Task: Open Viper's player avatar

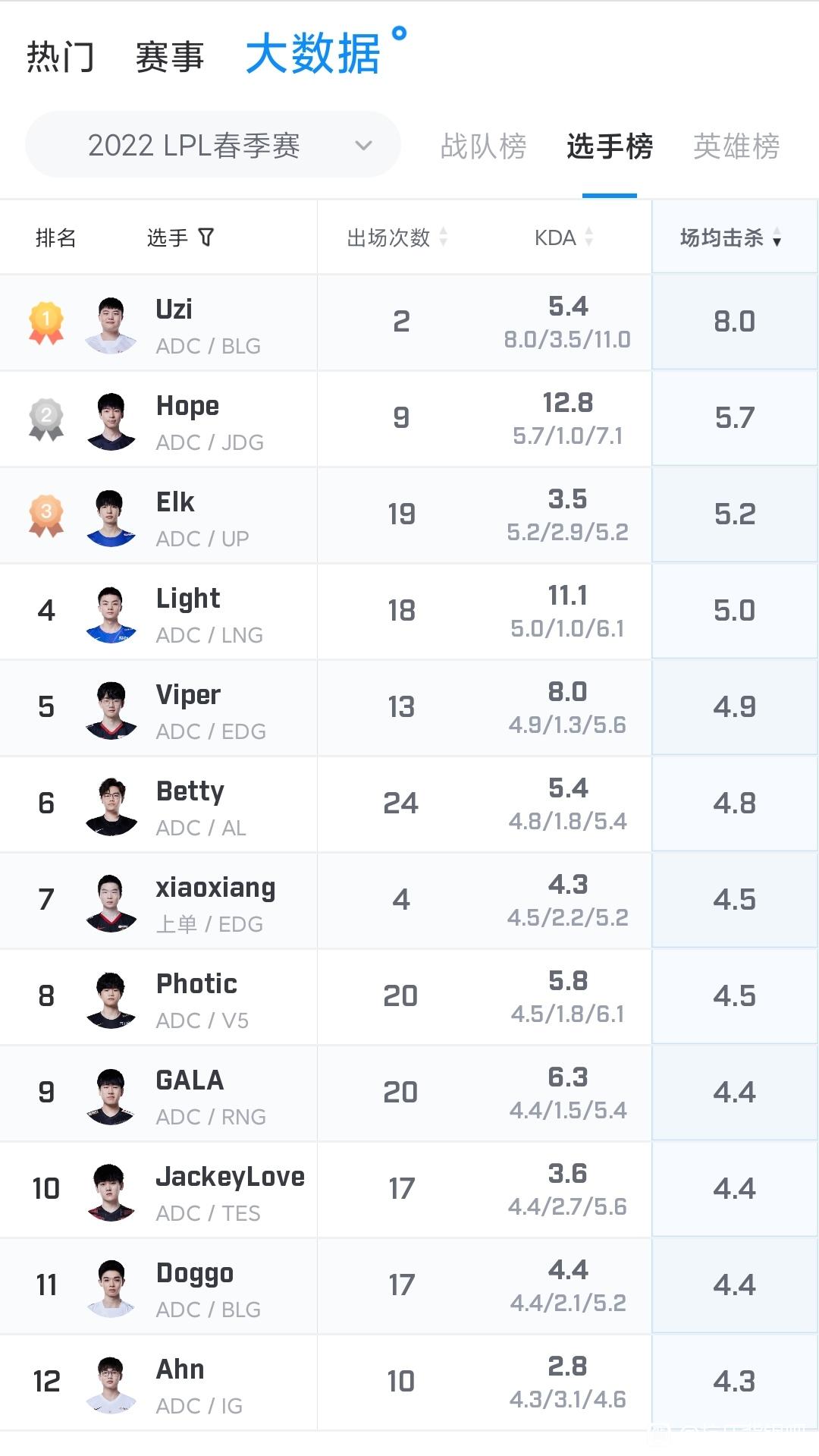Action: click(x=111, y=711)
